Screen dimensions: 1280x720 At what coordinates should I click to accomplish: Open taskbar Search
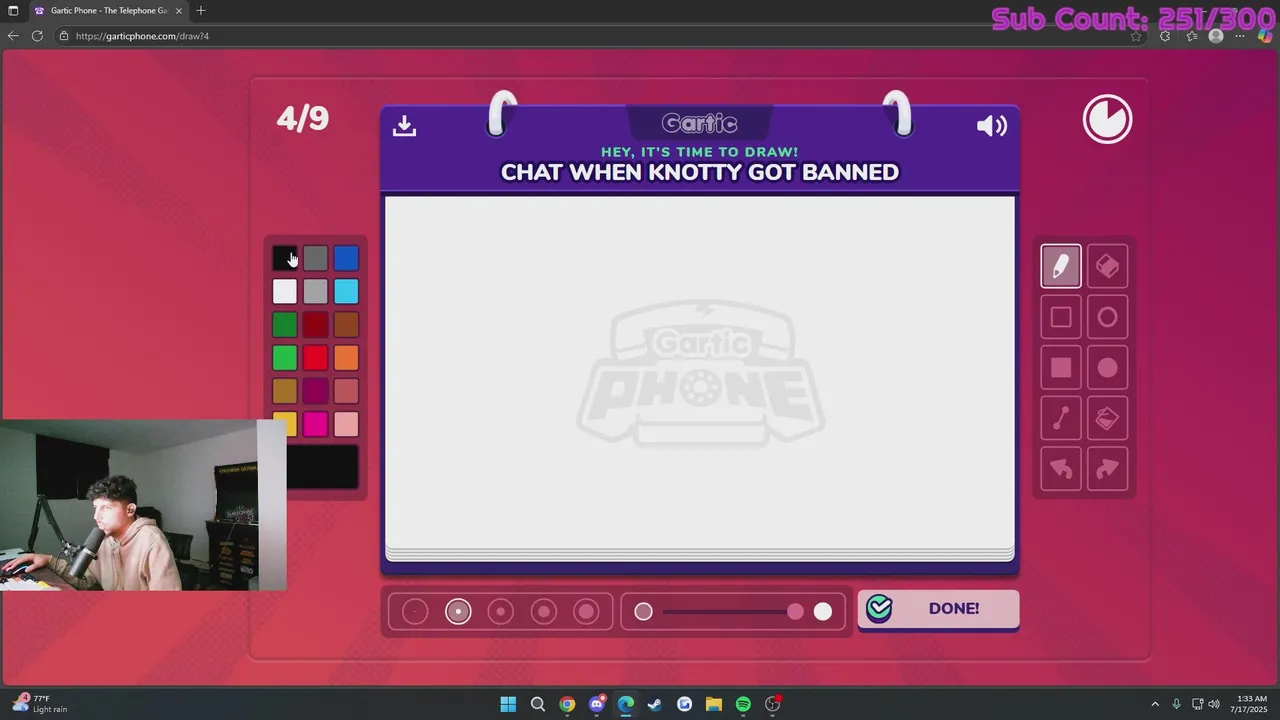[538, 704]
